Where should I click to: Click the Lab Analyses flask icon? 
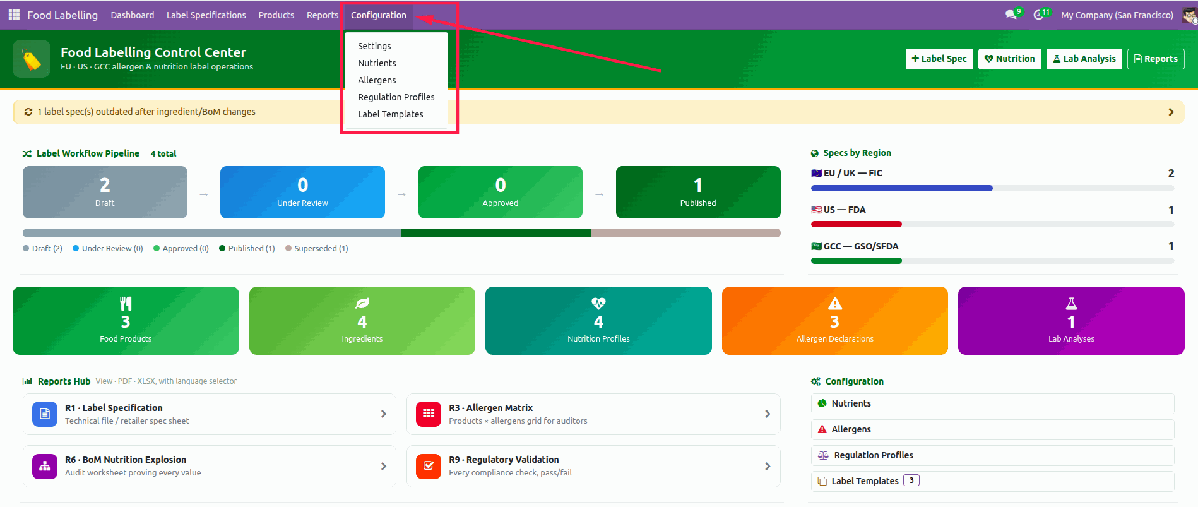(1071, 303)
